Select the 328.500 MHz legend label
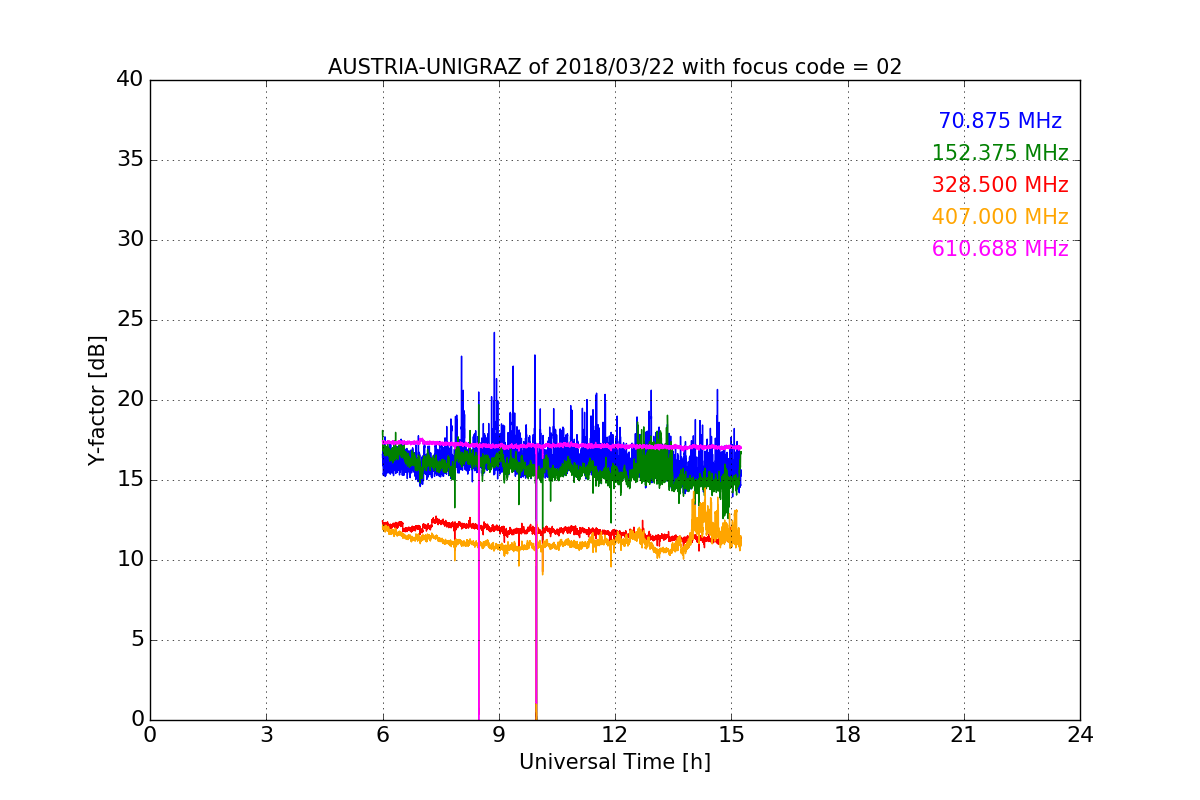Viewport: 1200px width, 800px height. coord(1000,185)
